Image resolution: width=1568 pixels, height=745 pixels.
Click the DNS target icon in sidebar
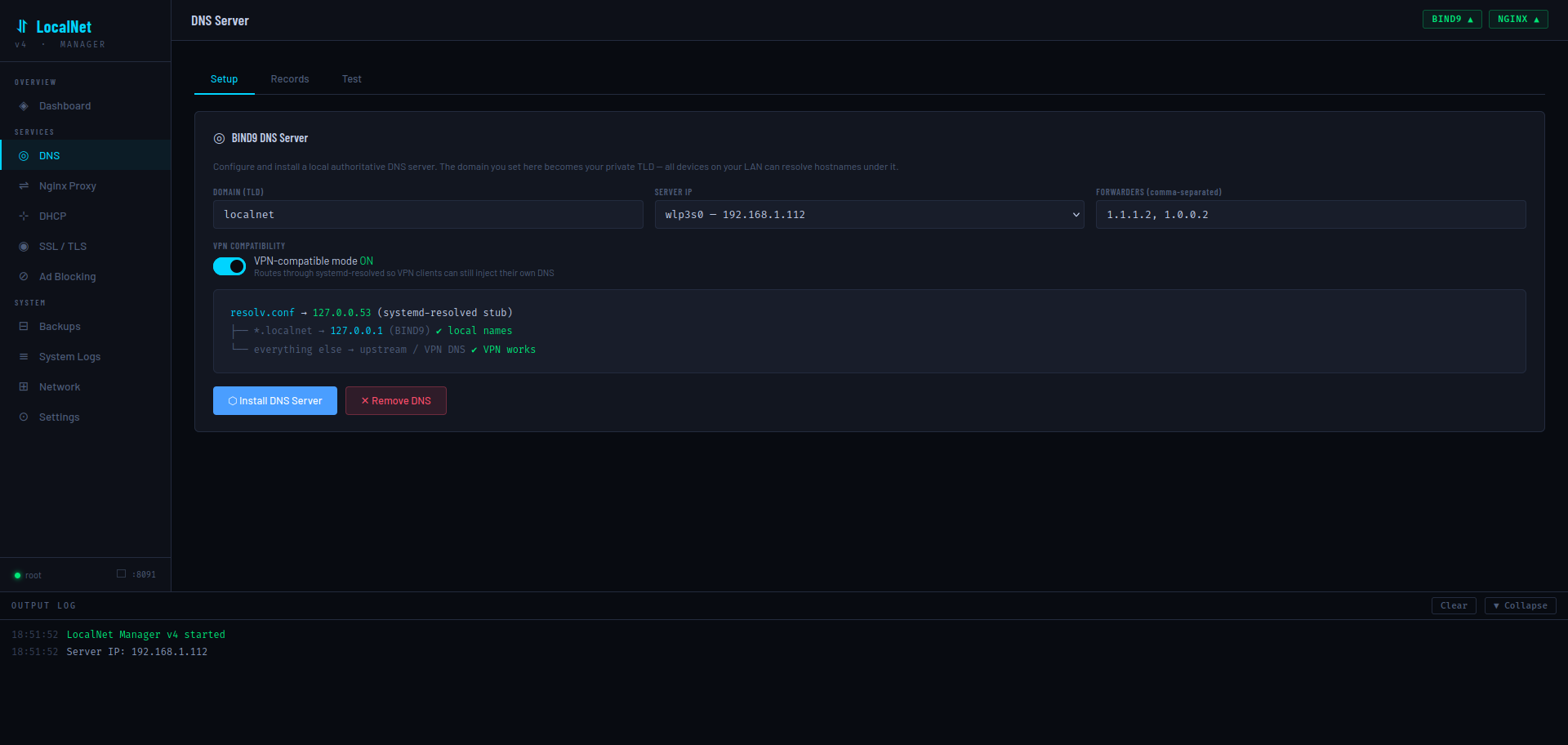click(x=24, y=156)
